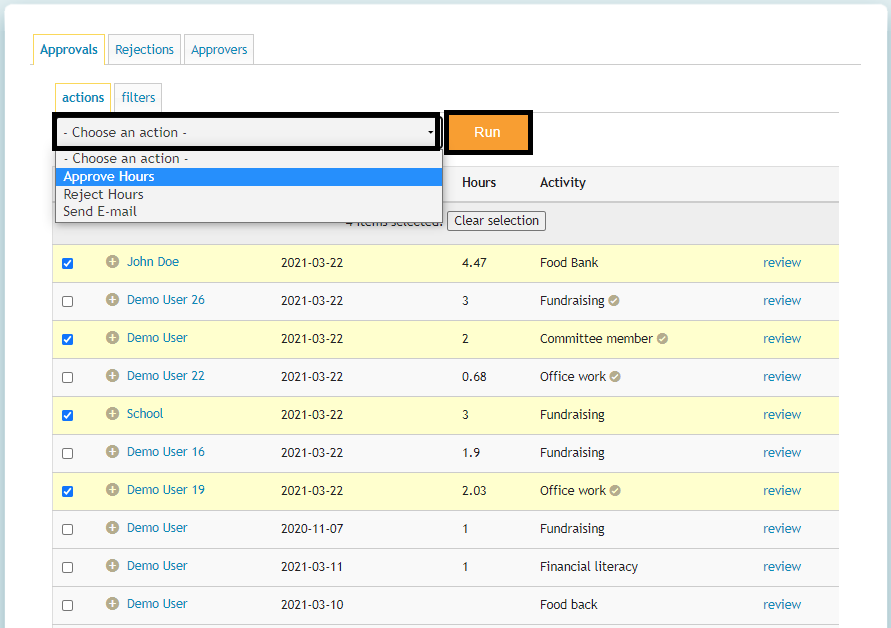The width and height of the screenshot is (891, 628).
Task: Open Demo User 19 profile link
Action: coord(165,490)
